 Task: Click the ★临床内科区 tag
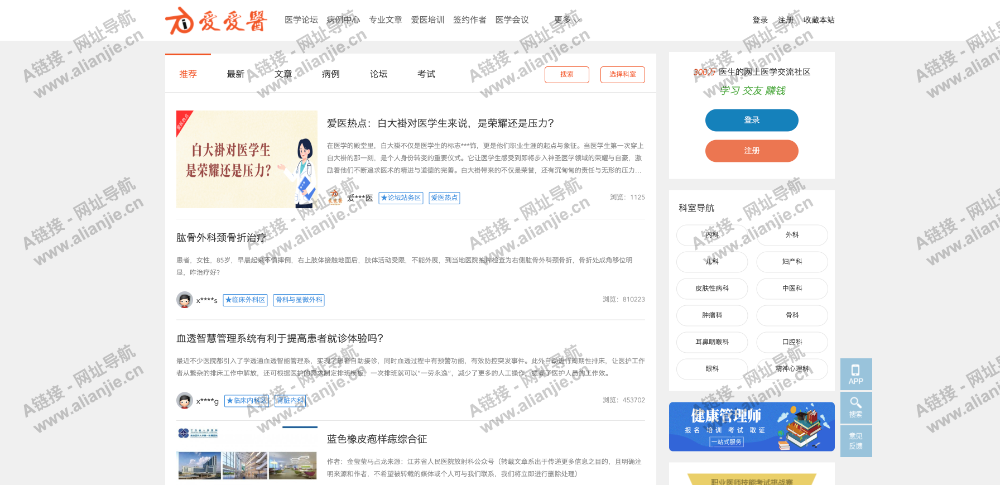[245, 401]
